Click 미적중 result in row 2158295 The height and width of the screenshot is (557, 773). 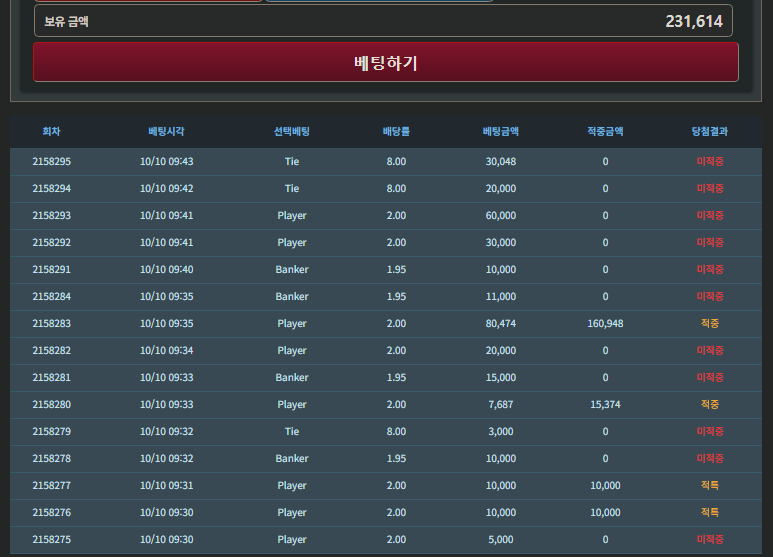pyautogui.click(x=710, y=162)
